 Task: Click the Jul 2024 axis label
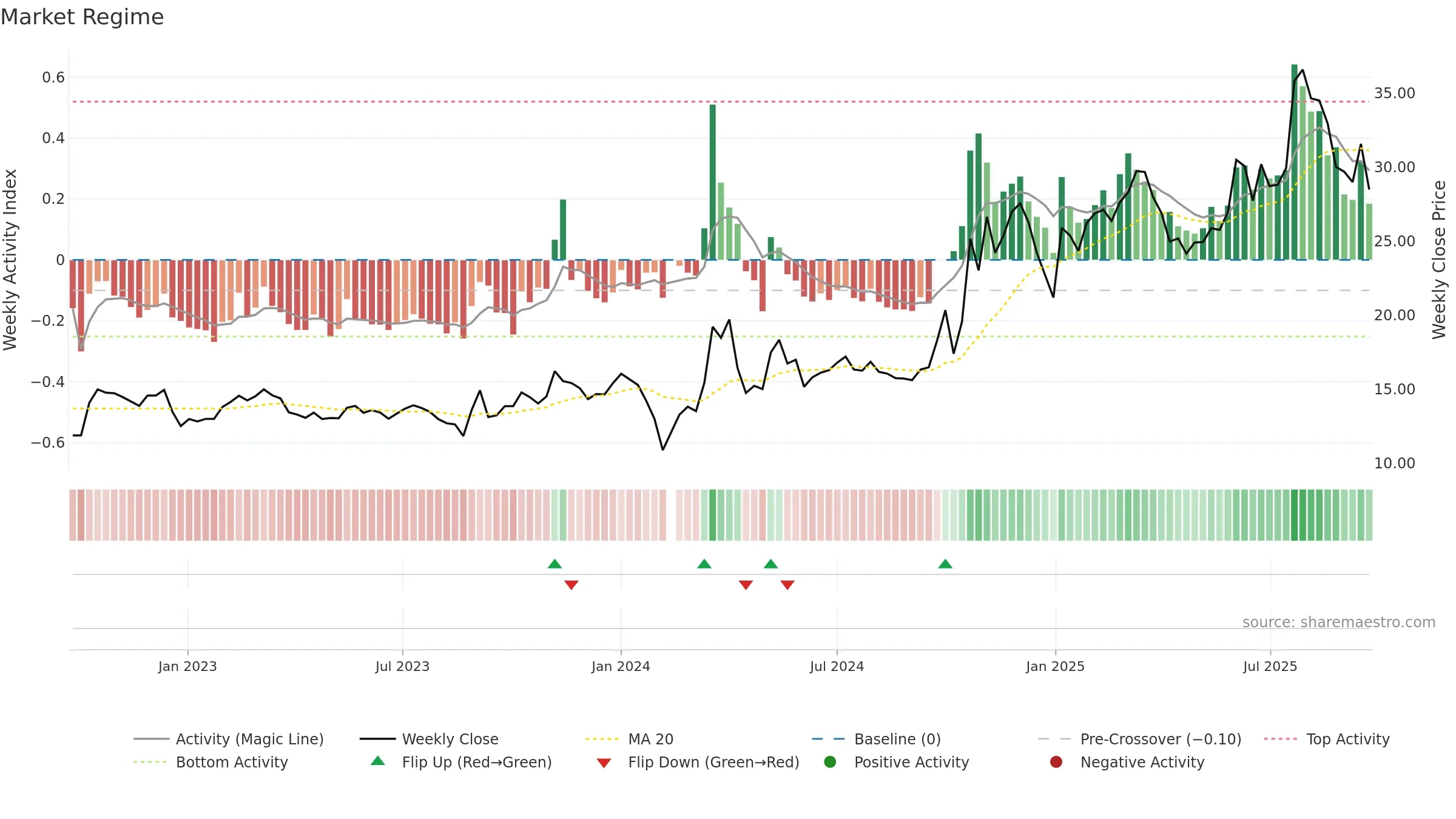coord(837,666)
